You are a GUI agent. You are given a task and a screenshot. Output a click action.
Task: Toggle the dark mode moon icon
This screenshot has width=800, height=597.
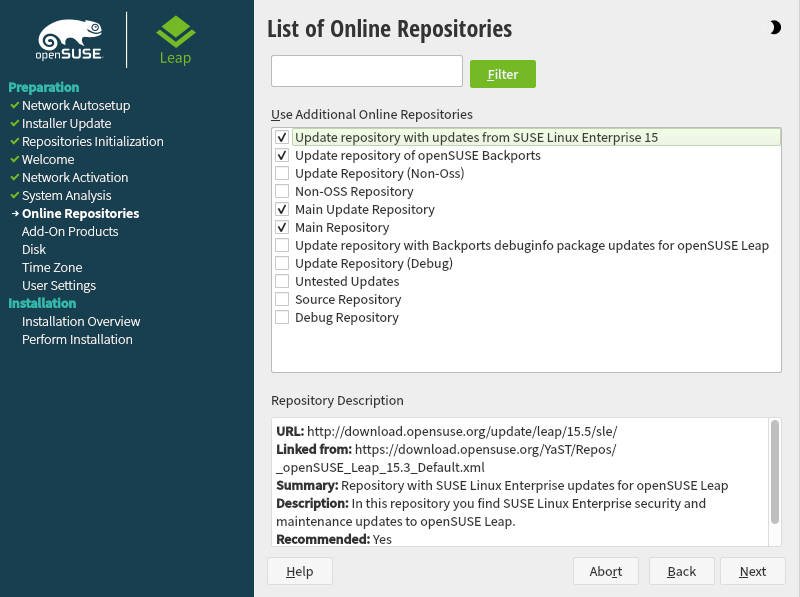coord(776,28)
